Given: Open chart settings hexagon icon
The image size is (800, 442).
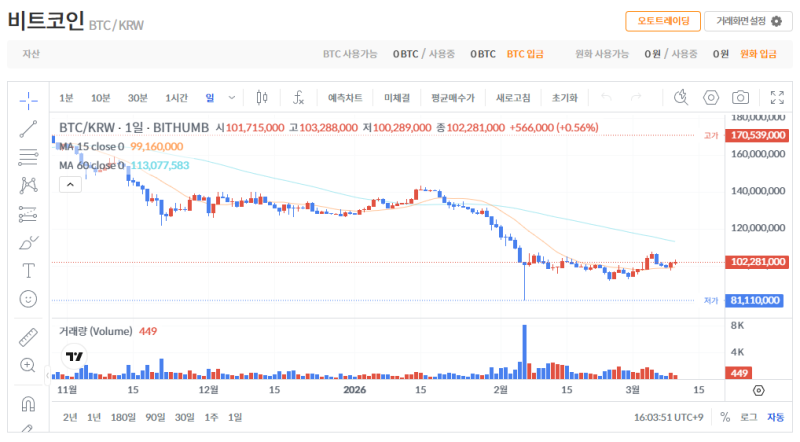Looking at the screenshot, I should pyautogui.click(x=711, y=97).
